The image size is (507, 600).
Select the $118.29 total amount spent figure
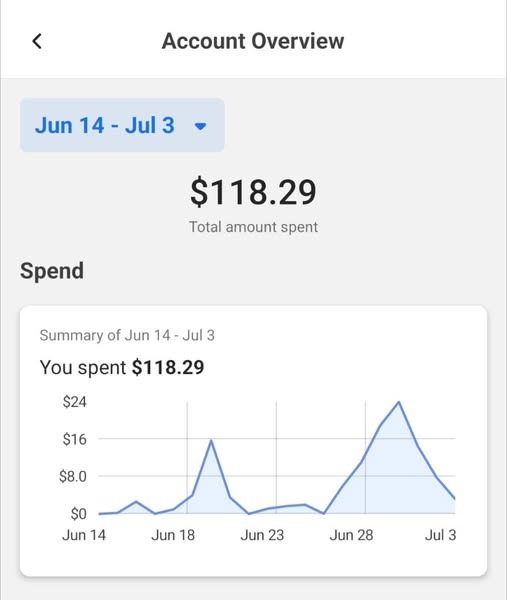(x=253, y=192)
